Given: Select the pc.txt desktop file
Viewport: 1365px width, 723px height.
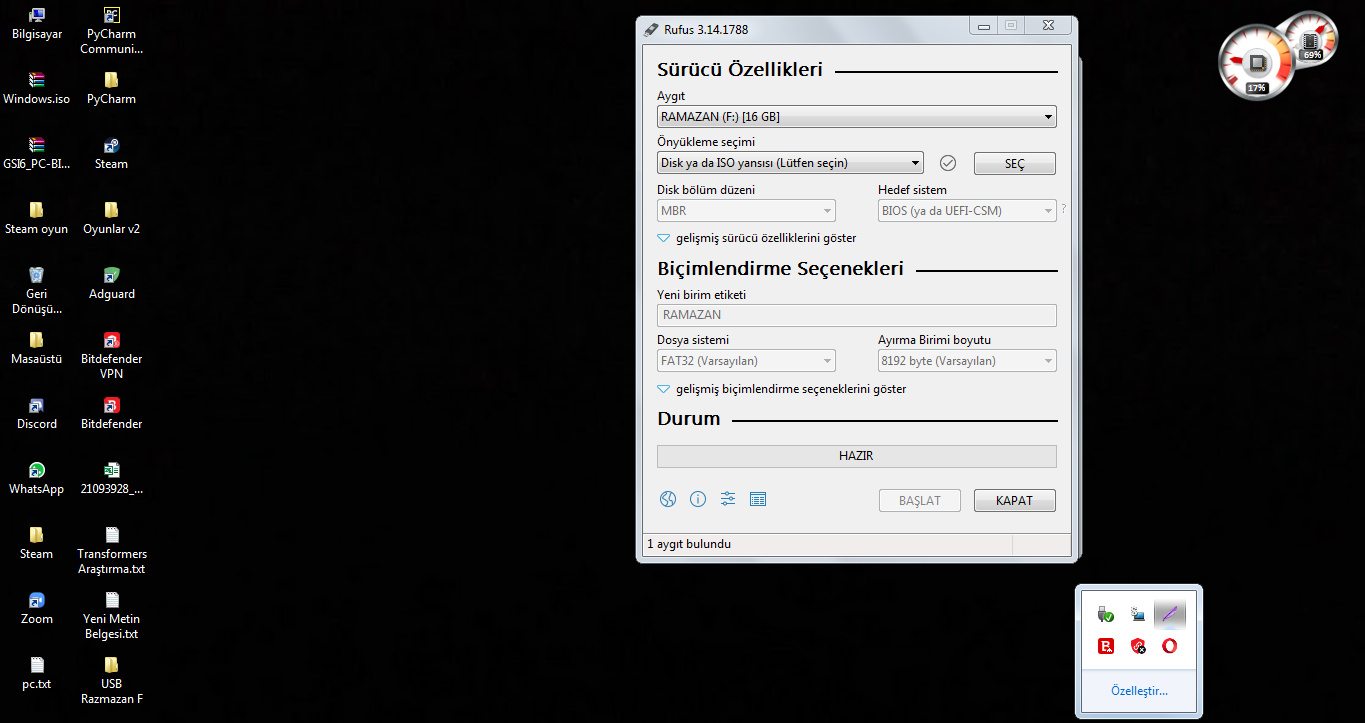Looking at the screenshot, I should click(x=37, y=673).
